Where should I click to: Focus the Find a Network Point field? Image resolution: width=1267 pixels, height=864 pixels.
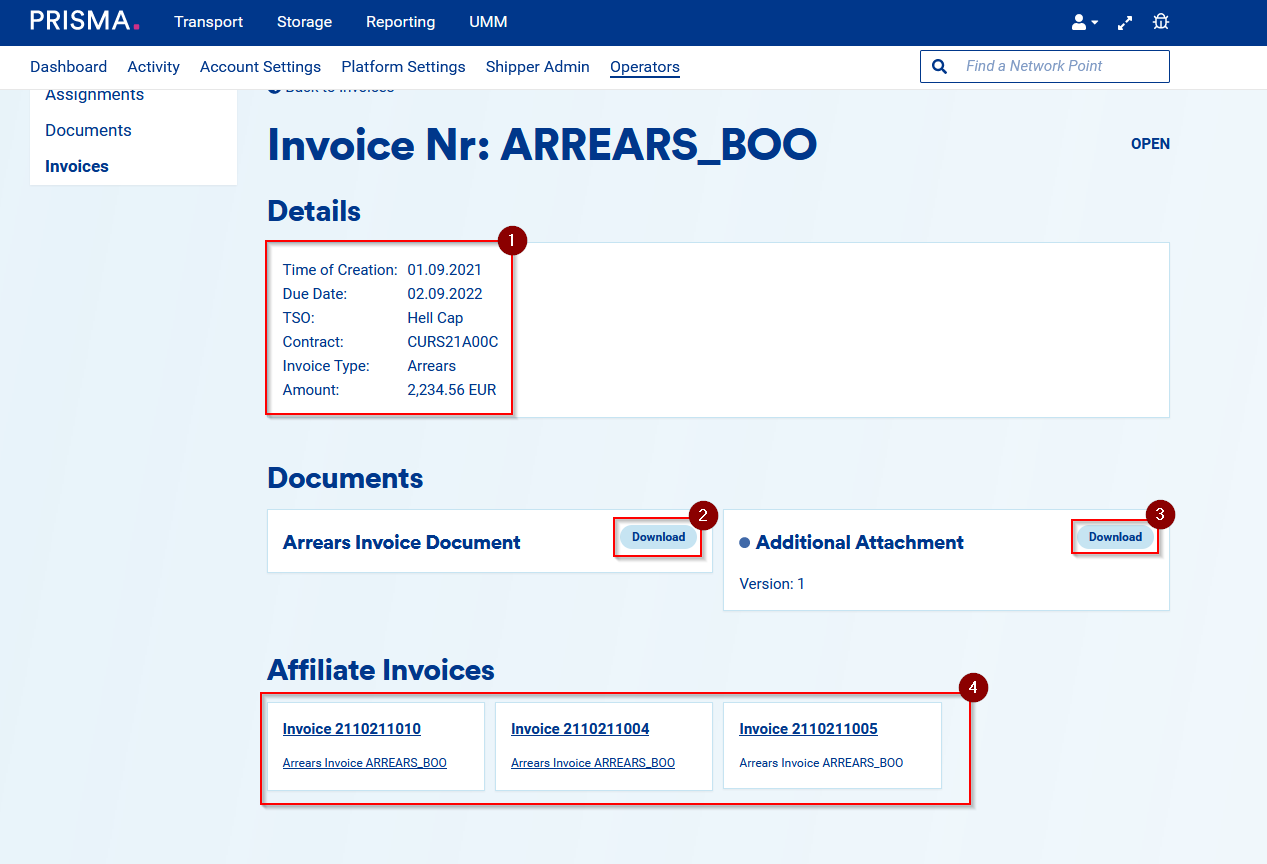pyautogui.click(x=1060, y=66)
